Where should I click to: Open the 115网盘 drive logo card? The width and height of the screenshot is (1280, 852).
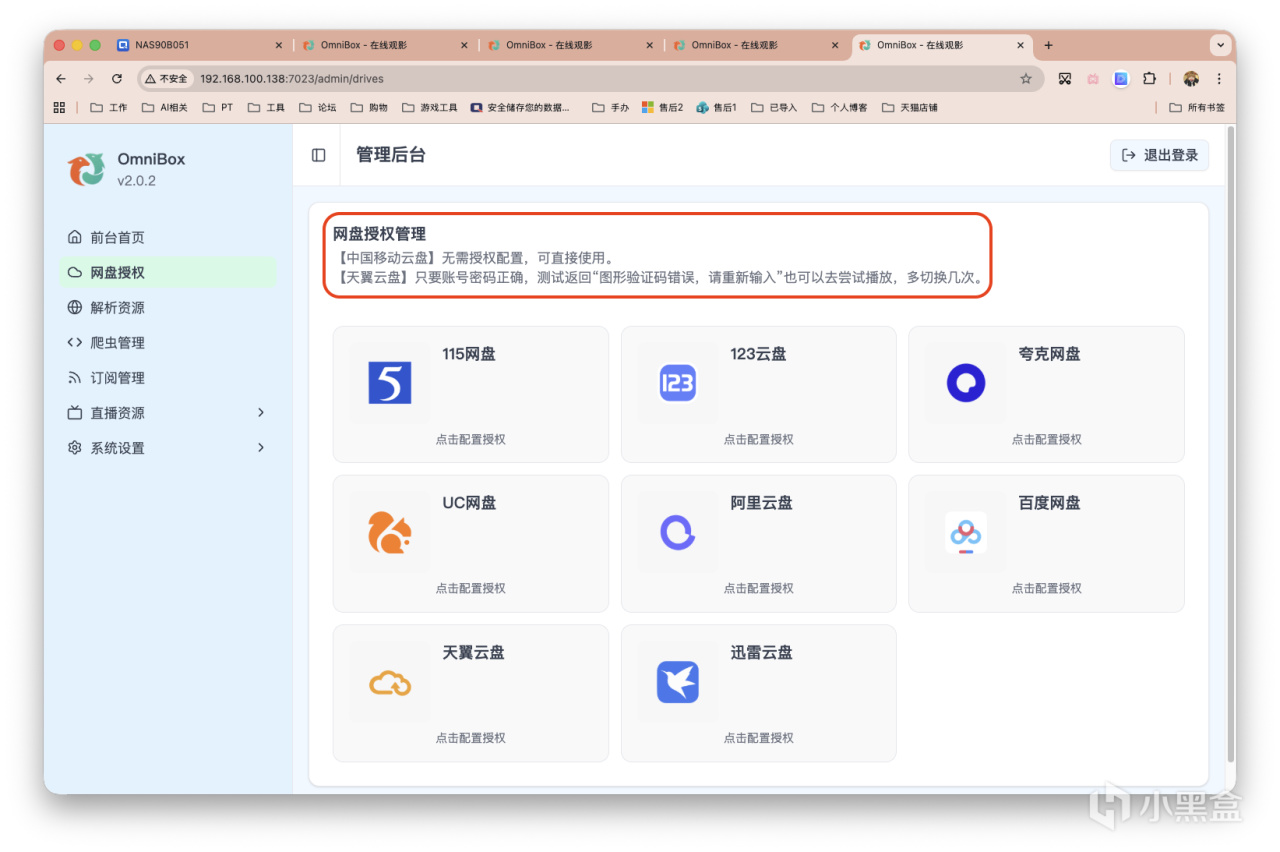pyautogui.click(x=470, y=394)
